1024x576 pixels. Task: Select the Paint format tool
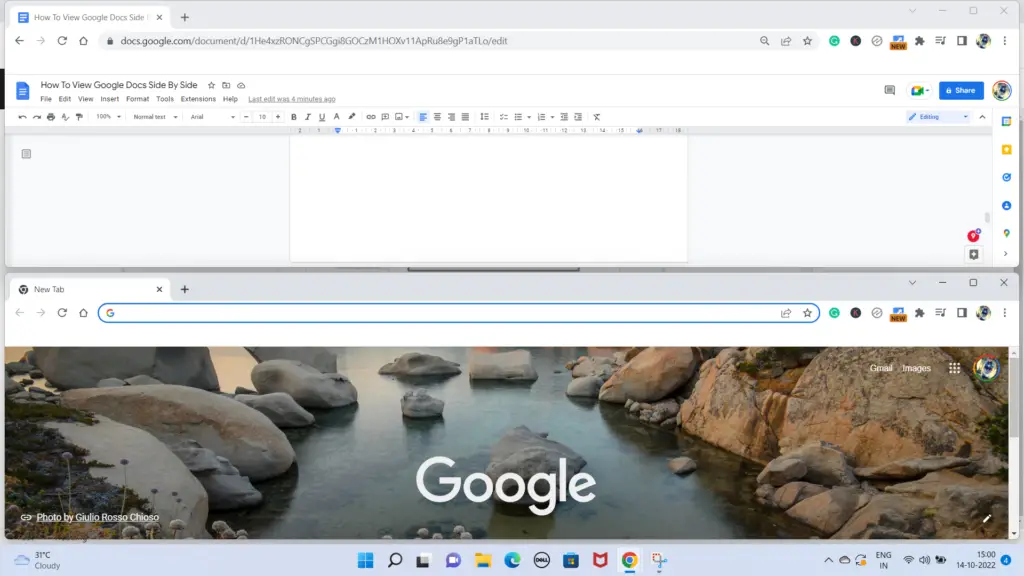(x=80, y=117)
